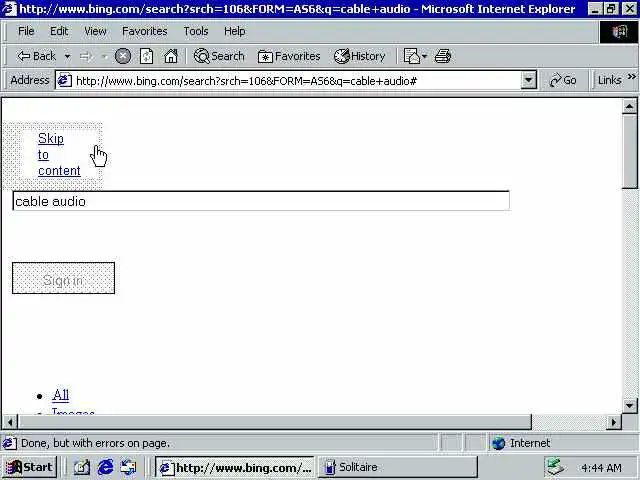Click the vertical scrollbar down arrow
Screen dimensions: 640x480
(x=629, y=405)
